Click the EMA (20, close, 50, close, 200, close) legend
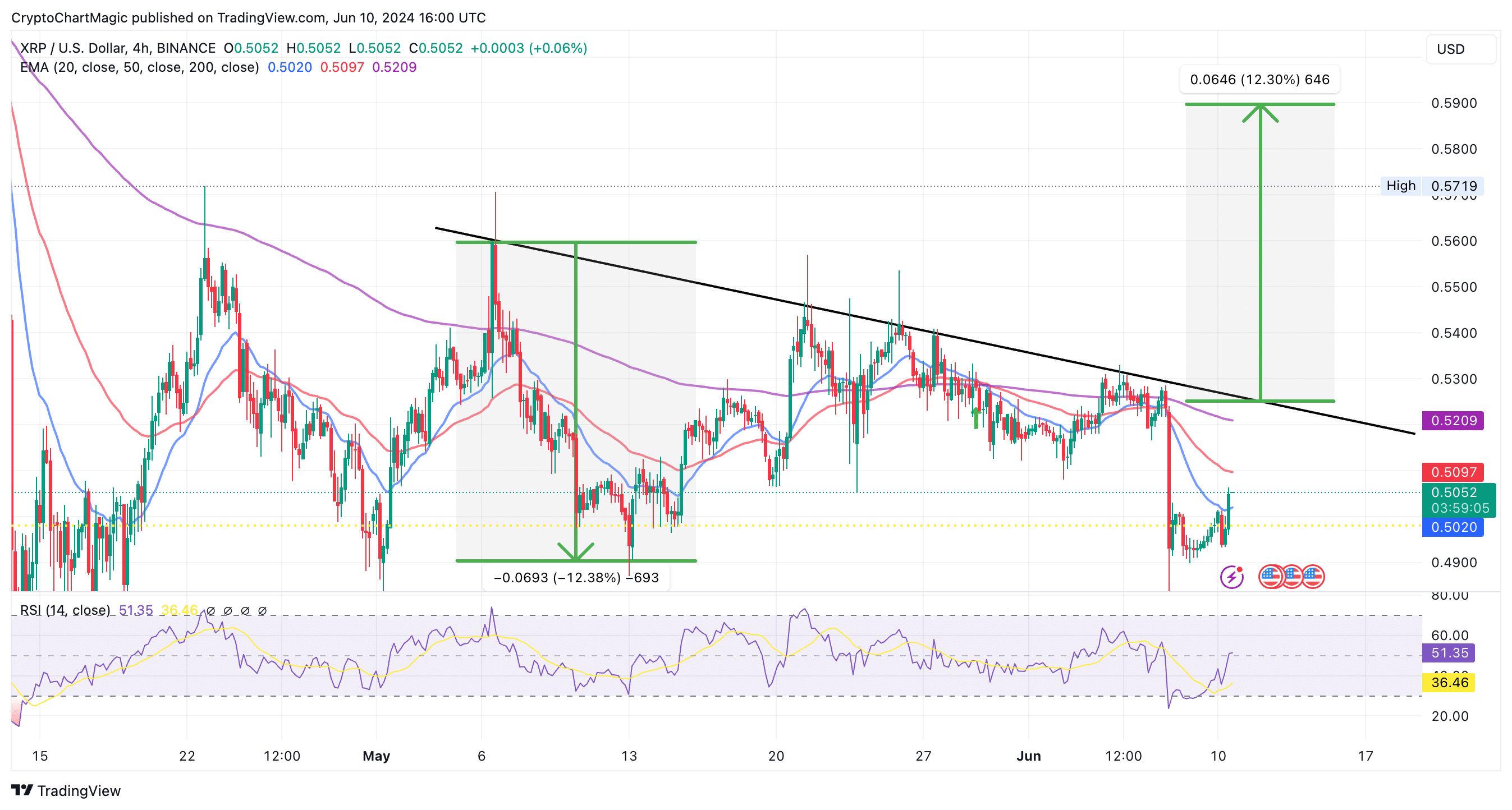Screen dimensions: 1512x810 (140, 67)
